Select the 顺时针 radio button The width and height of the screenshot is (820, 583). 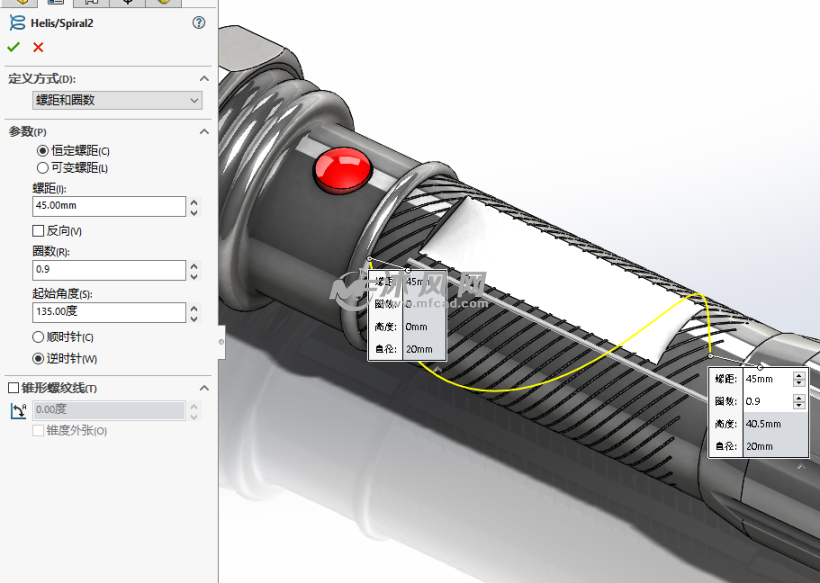[x=38, y=337]
